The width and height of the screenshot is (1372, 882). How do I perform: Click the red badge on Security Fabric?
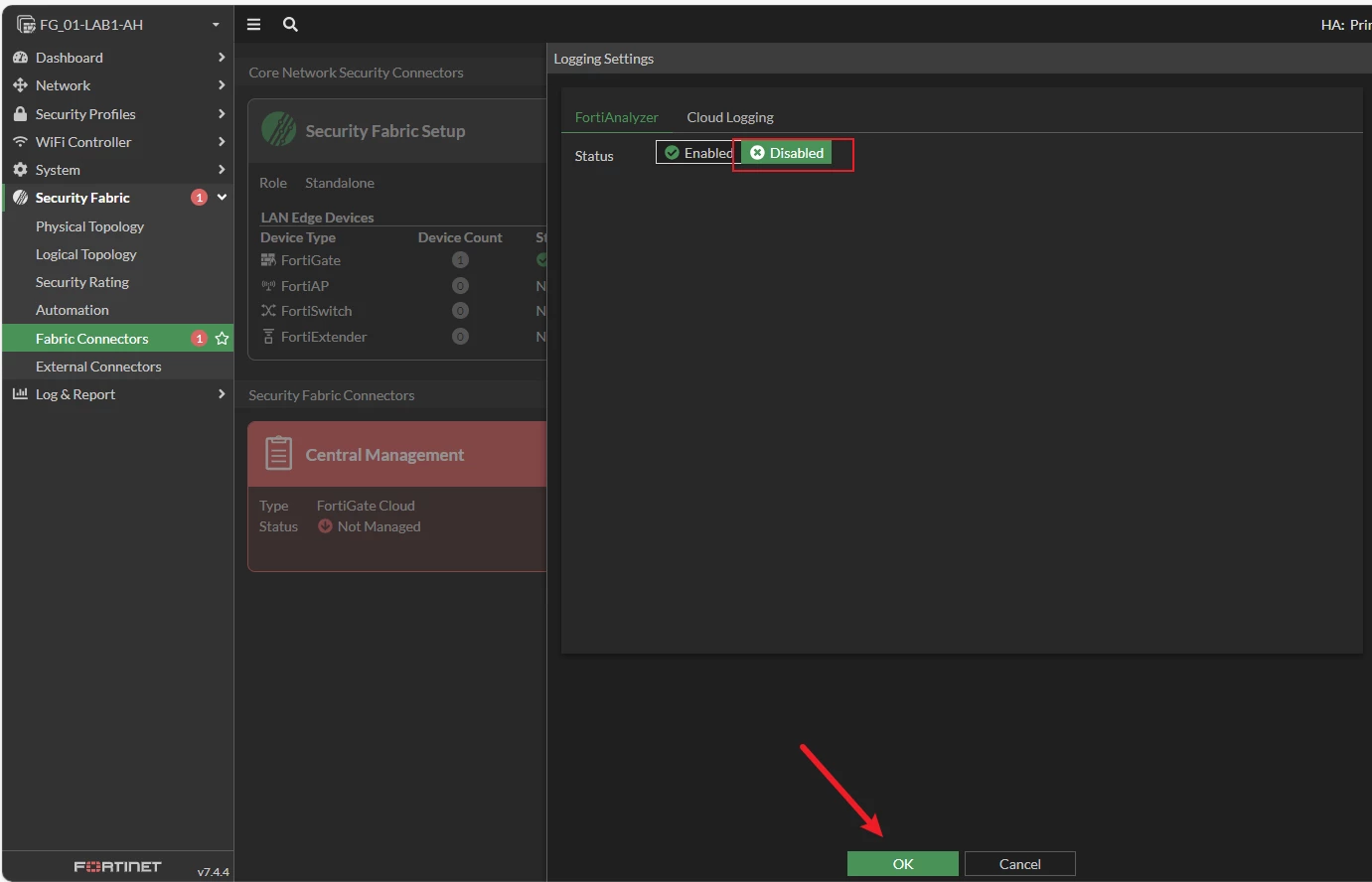click(199, 198)
